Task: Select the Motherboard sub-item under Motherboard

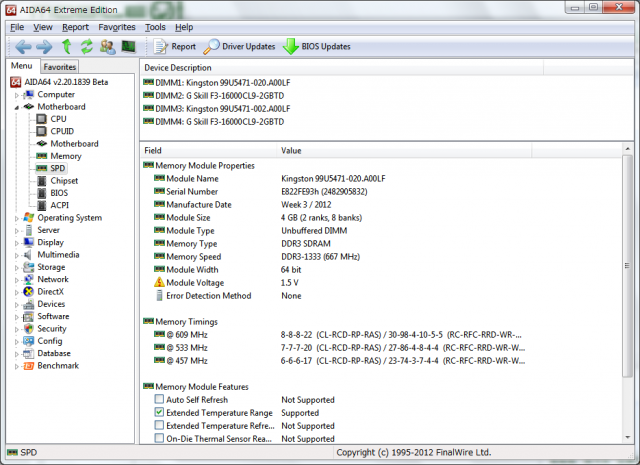Action: [74, 144]
